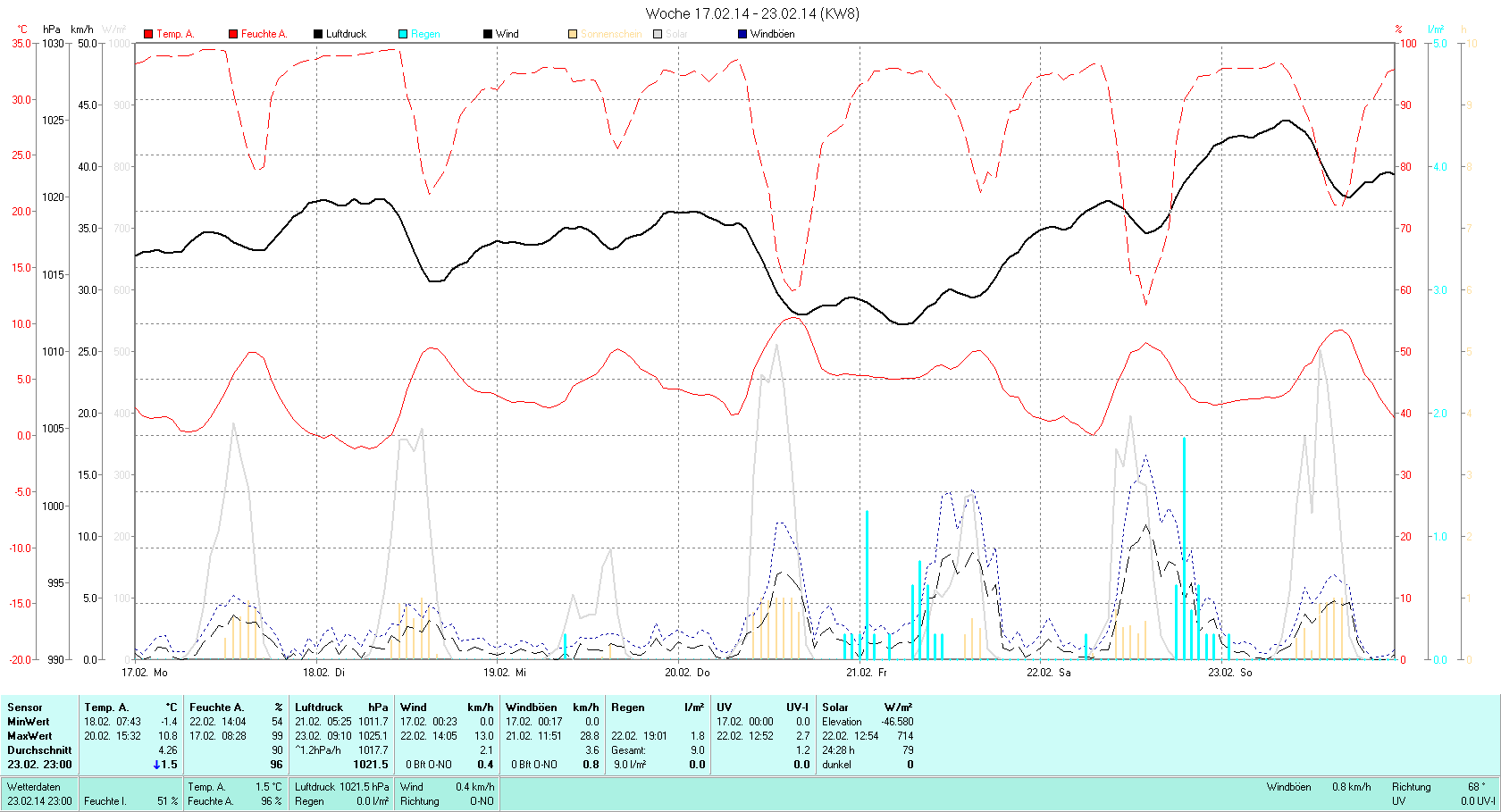Click the '23.02. So' date label on the x-axis
Image resolution: width=1501 pixels, height=812 pixels.
coord(1230,672)
